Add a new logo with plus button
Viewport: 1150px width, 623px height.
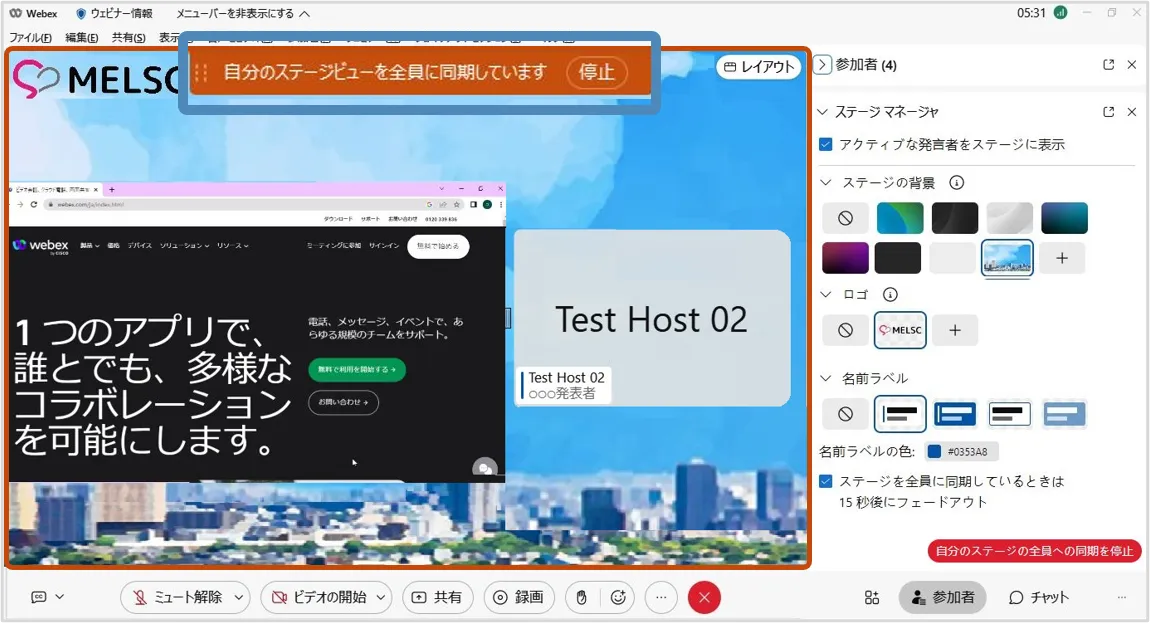click(x=955, y=330)
